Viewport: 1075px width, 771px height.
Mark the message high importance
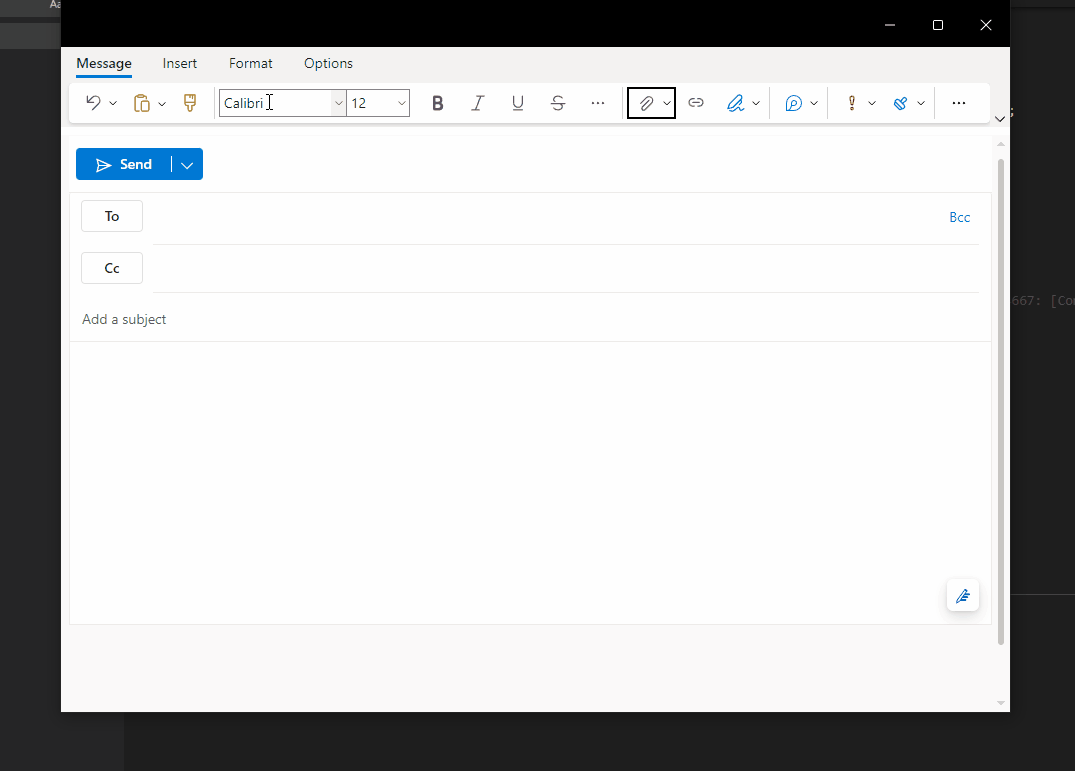(x=851, y=102)
